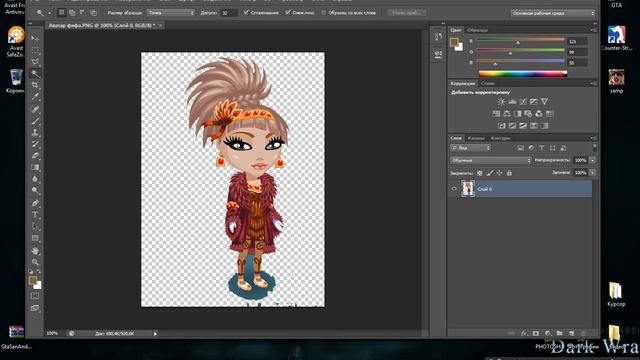Toggle the Contiguous pixels checkbox
Screen dimensions: 640x360
[288, 13]
